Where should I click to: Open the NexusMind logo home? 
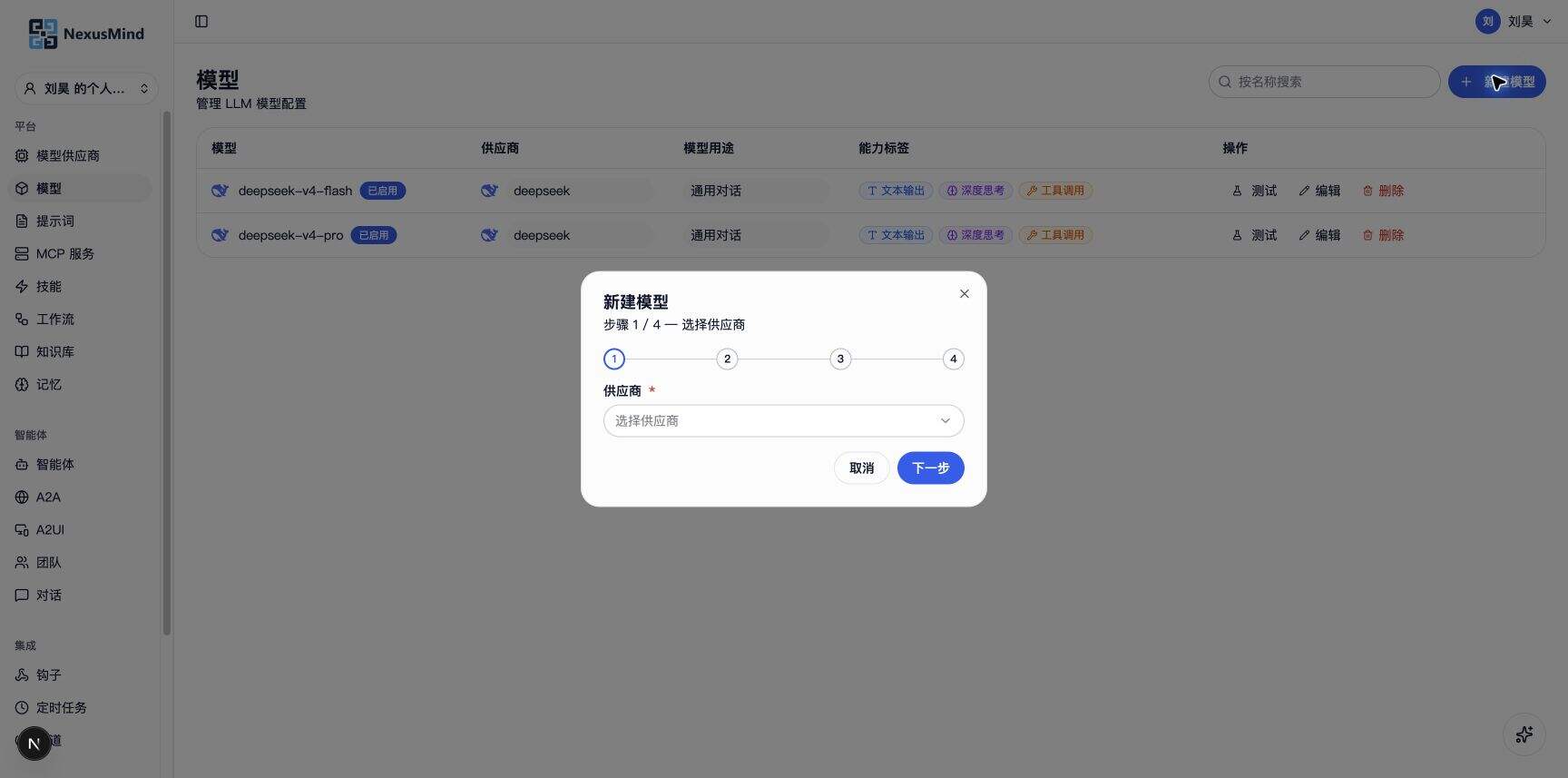click(86, 34)
